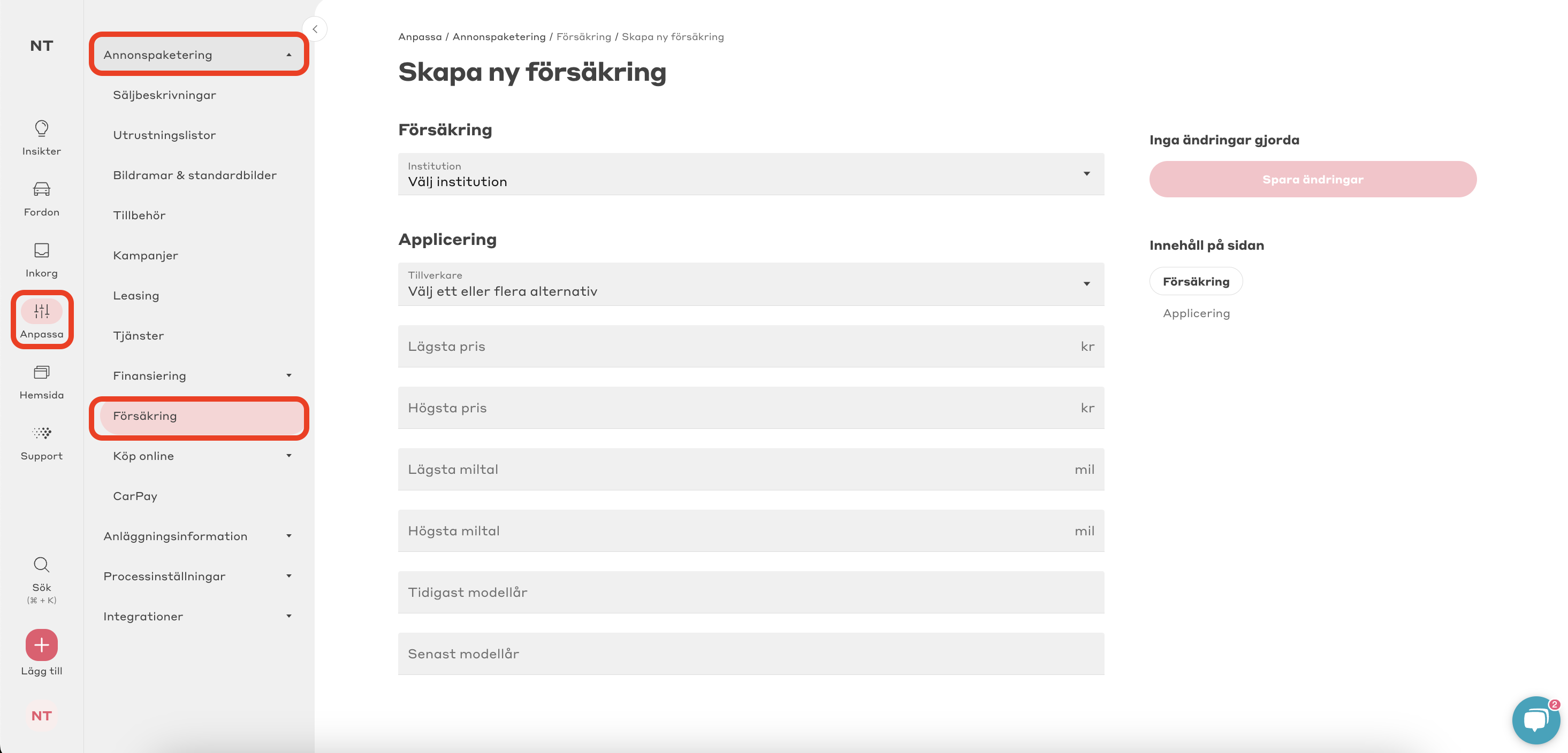
Task: Open the Hemsida window icon
Action: point(41,372)
